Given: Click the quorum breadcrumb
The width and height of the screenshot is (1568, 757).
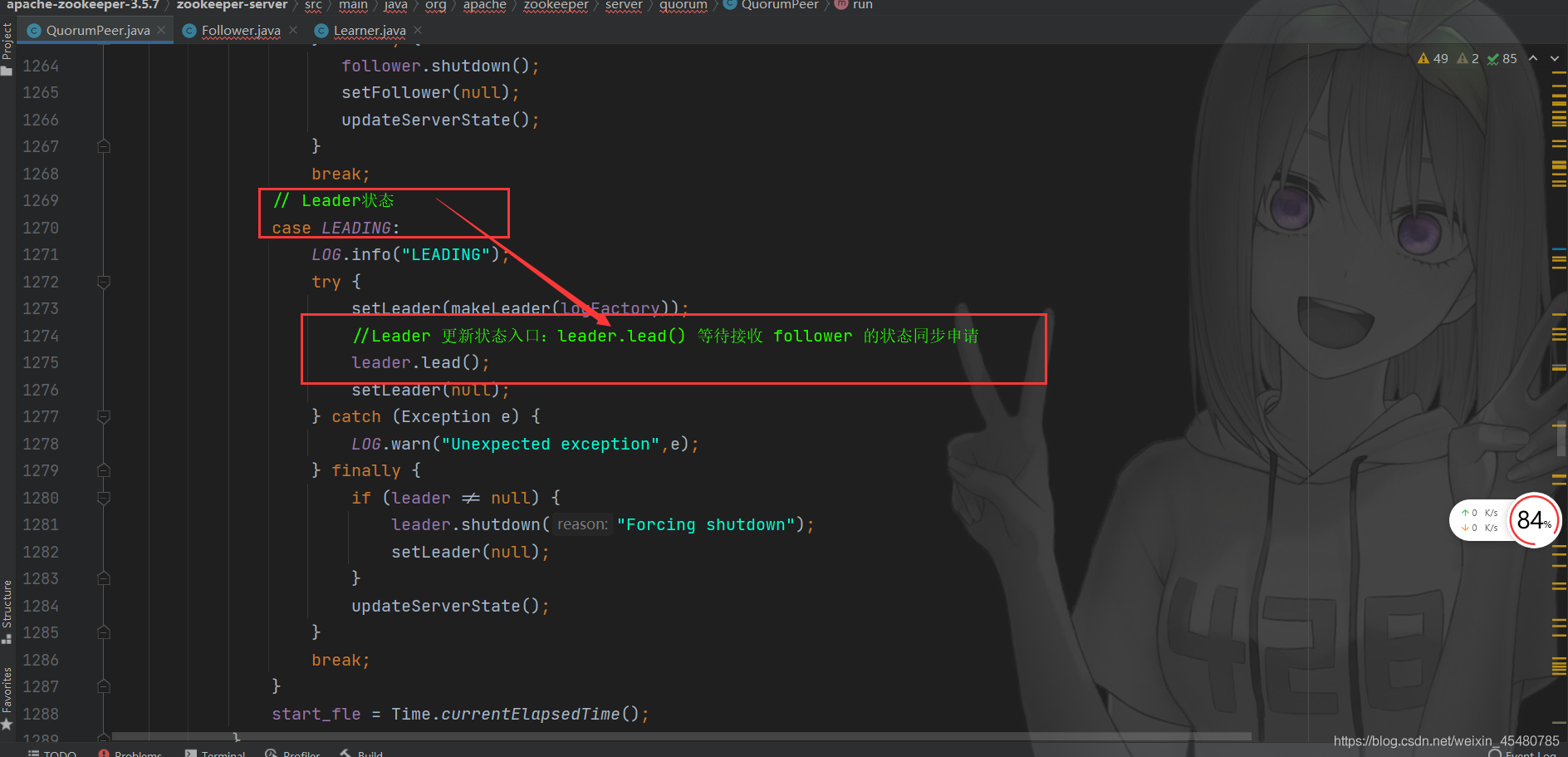Looking at the screenshot, I should click(684, 5).
